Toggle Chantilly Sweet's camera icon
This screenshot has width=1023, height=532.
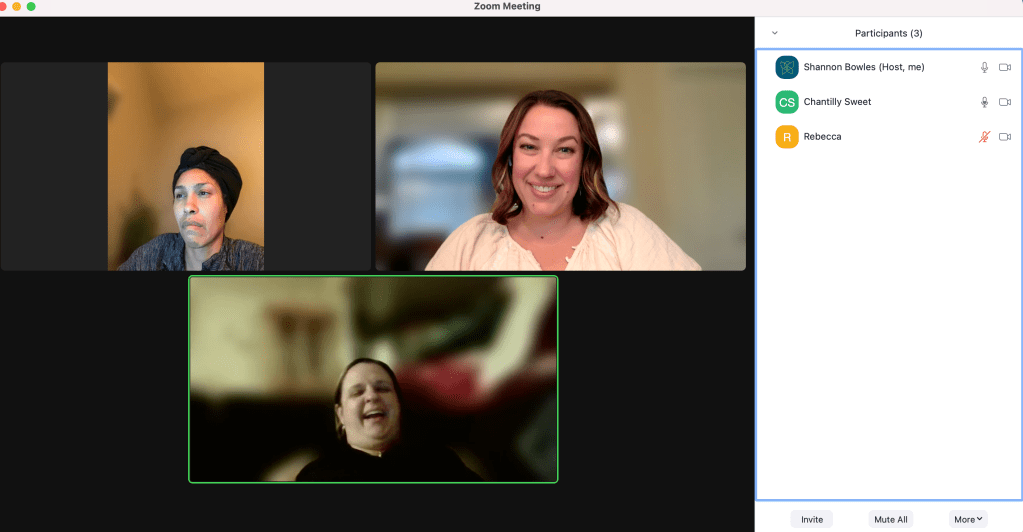pyautogui.click(x=1005, y=102)
